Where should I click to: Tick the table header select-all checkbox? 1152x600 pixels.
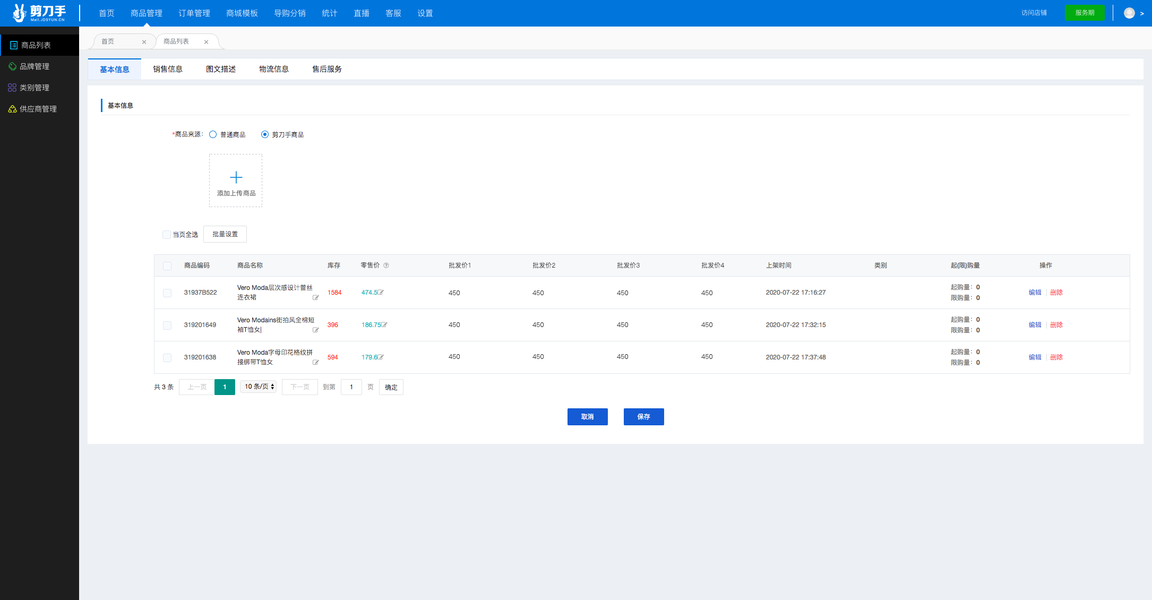tap(167, 266)
